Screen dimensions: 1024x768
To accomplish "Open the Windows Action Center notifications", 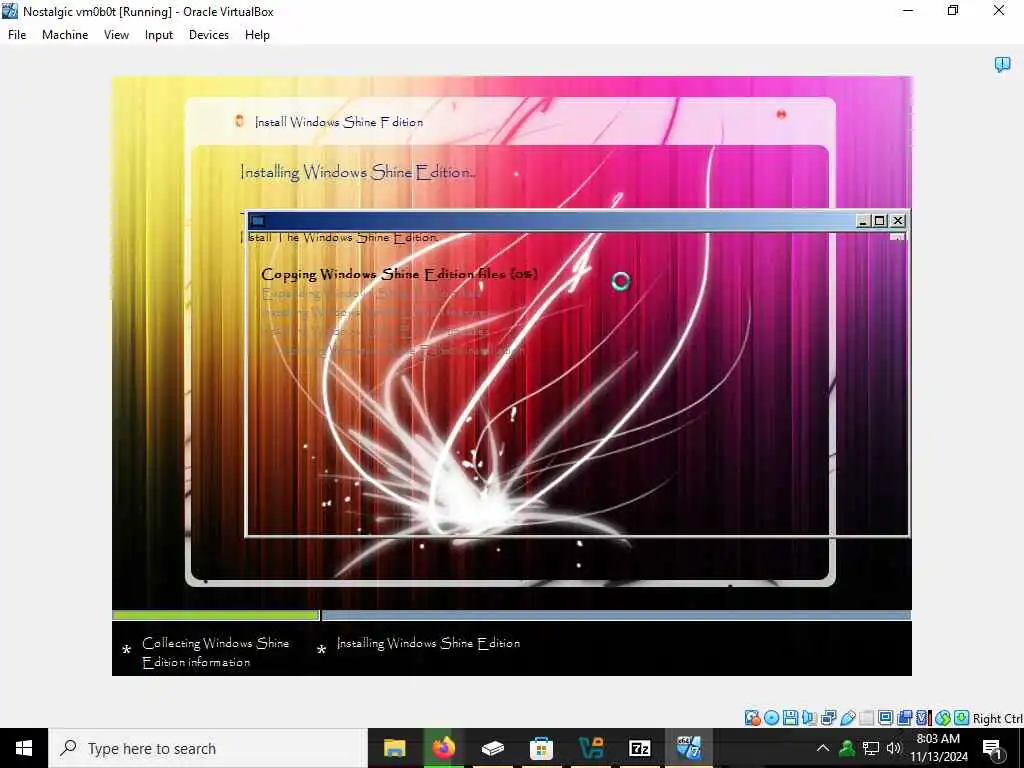I will (x=992, y=748).
